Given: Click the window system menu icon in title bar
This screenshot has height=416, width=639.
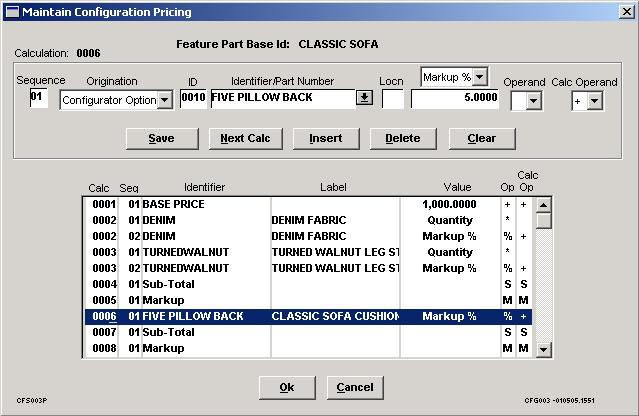Looking at the screenshot, I should coord(12,12).
